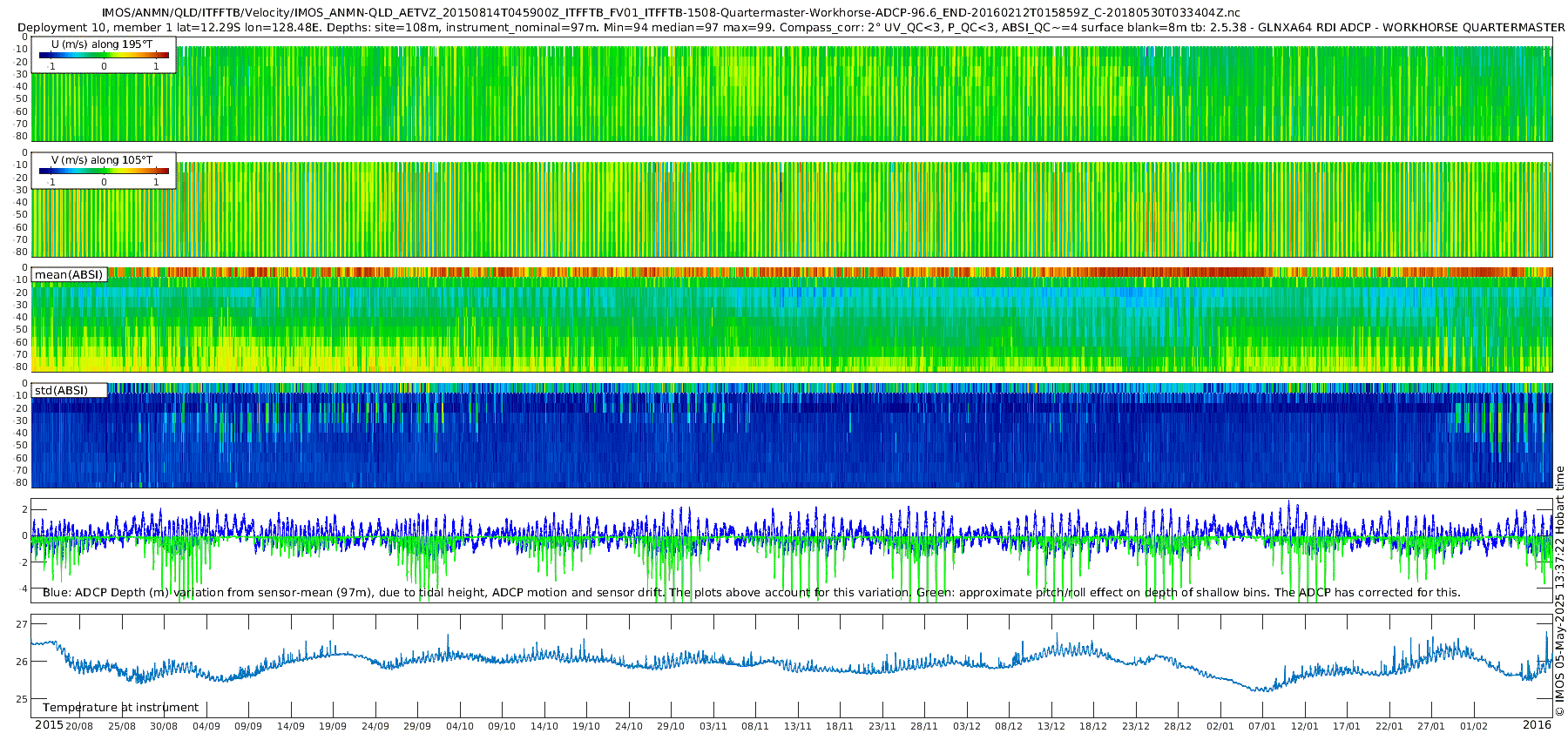Image resolution: width=1568 pixels, height=740 pixels.
Task: Click the 'Temperature at instrument' label
Action: pos(120,707)
